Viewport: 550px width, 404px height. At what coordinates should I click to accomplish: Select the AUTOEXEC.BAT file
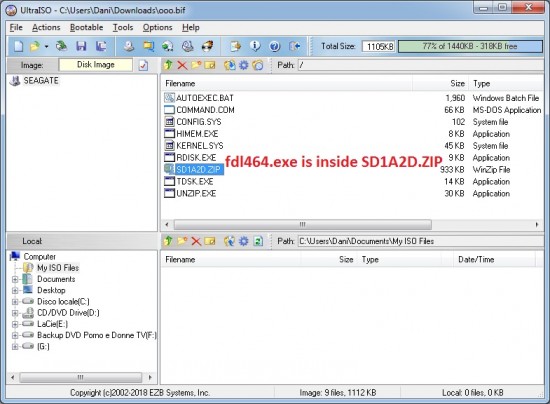[x=205, y=98]
